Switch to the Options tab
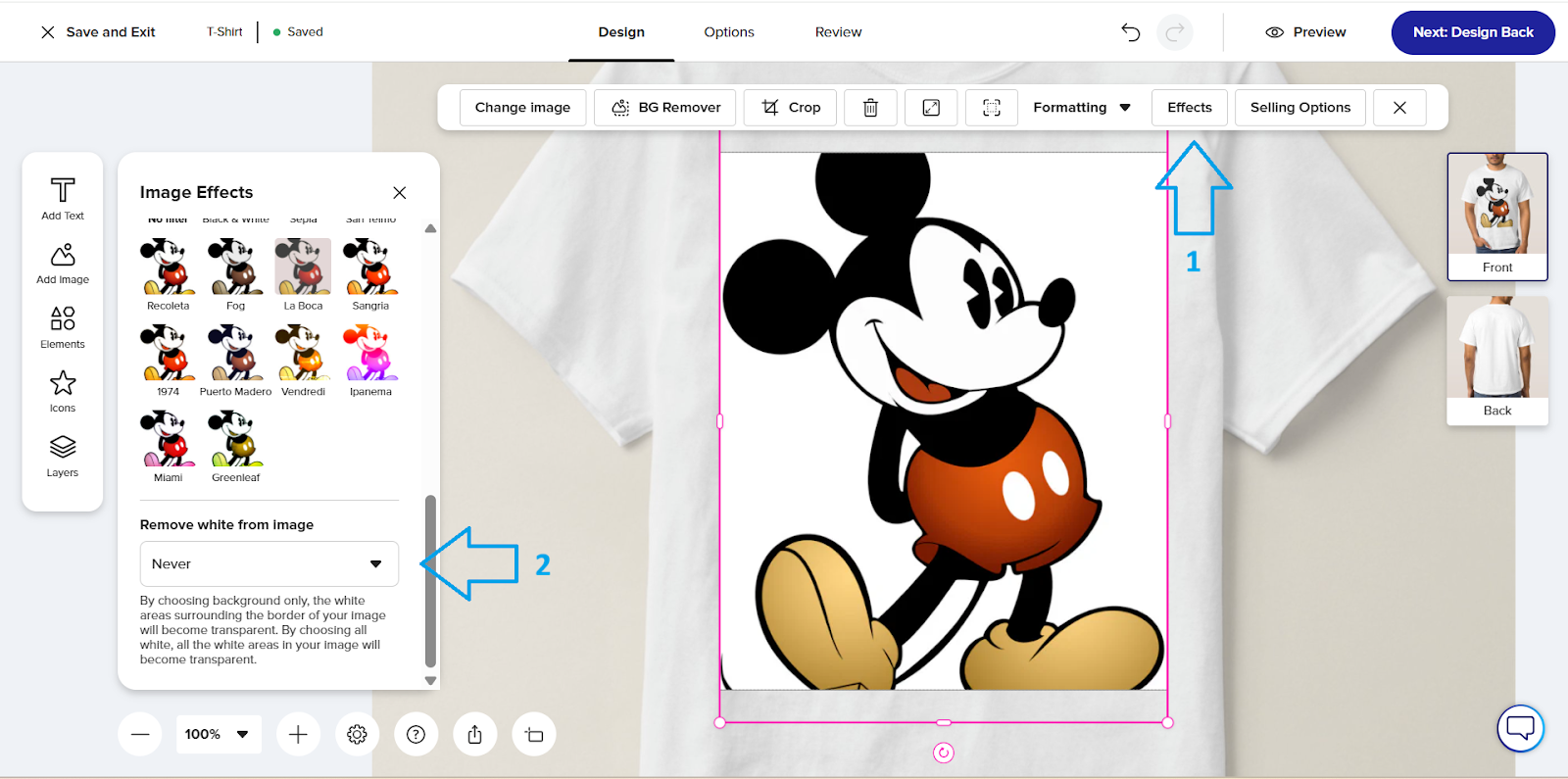 pyautogui.click(x=729, y=32)
